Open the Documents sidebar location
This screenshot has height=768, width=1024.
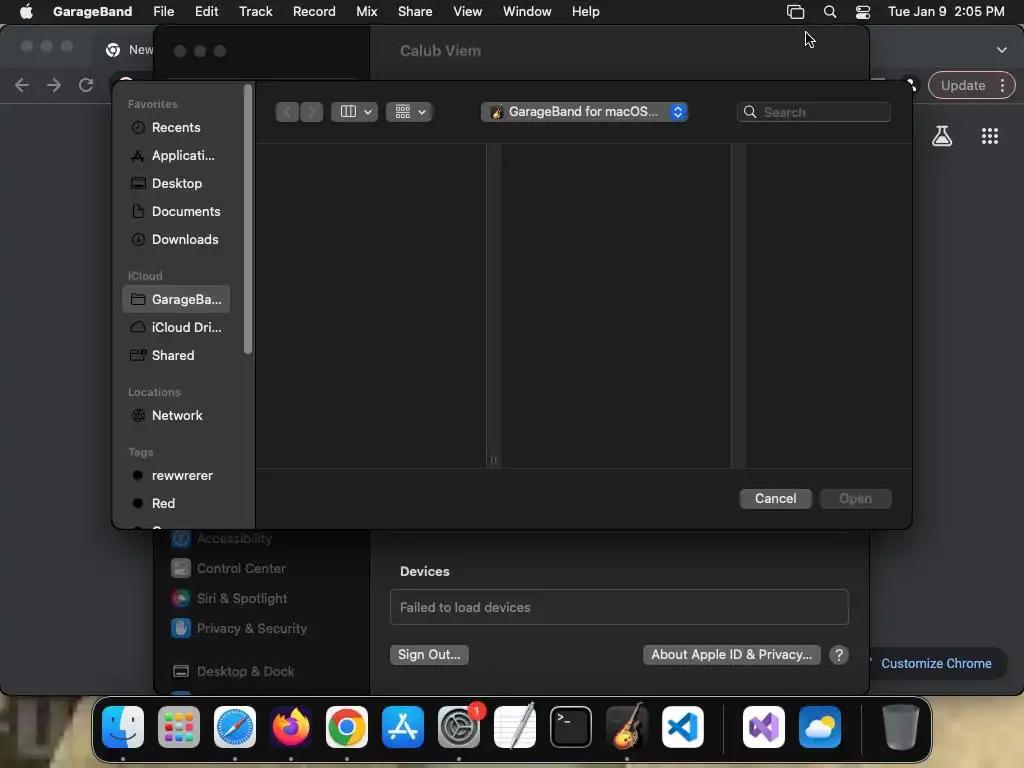tap(175, 212)
